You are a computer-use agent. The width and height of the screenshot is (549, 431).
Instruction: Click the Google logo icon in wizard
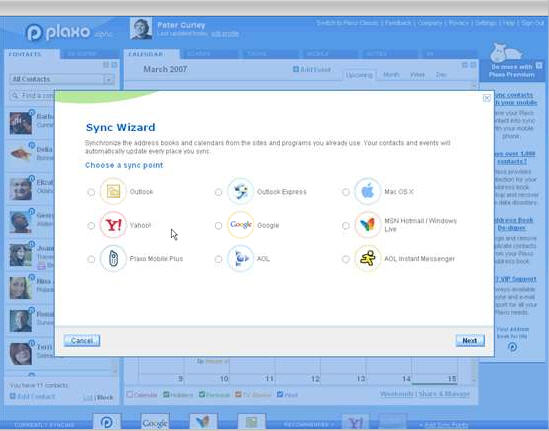(241, 225)
